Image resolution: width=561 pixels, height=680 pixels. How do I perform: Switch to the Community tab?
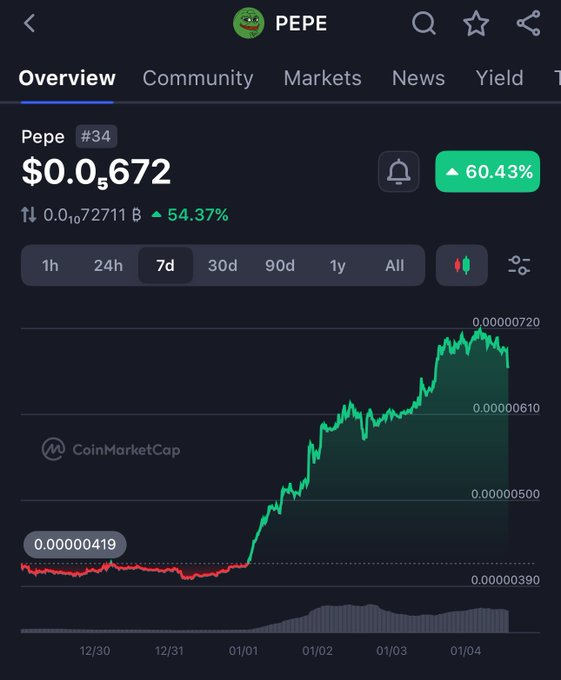[198, 78]
